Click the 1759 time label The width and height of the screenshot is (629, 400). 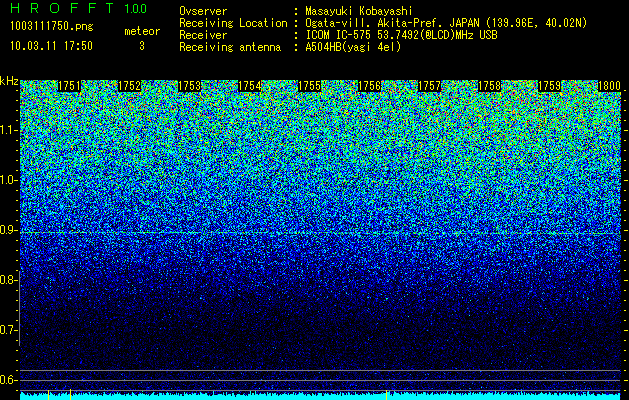[550, 86]
